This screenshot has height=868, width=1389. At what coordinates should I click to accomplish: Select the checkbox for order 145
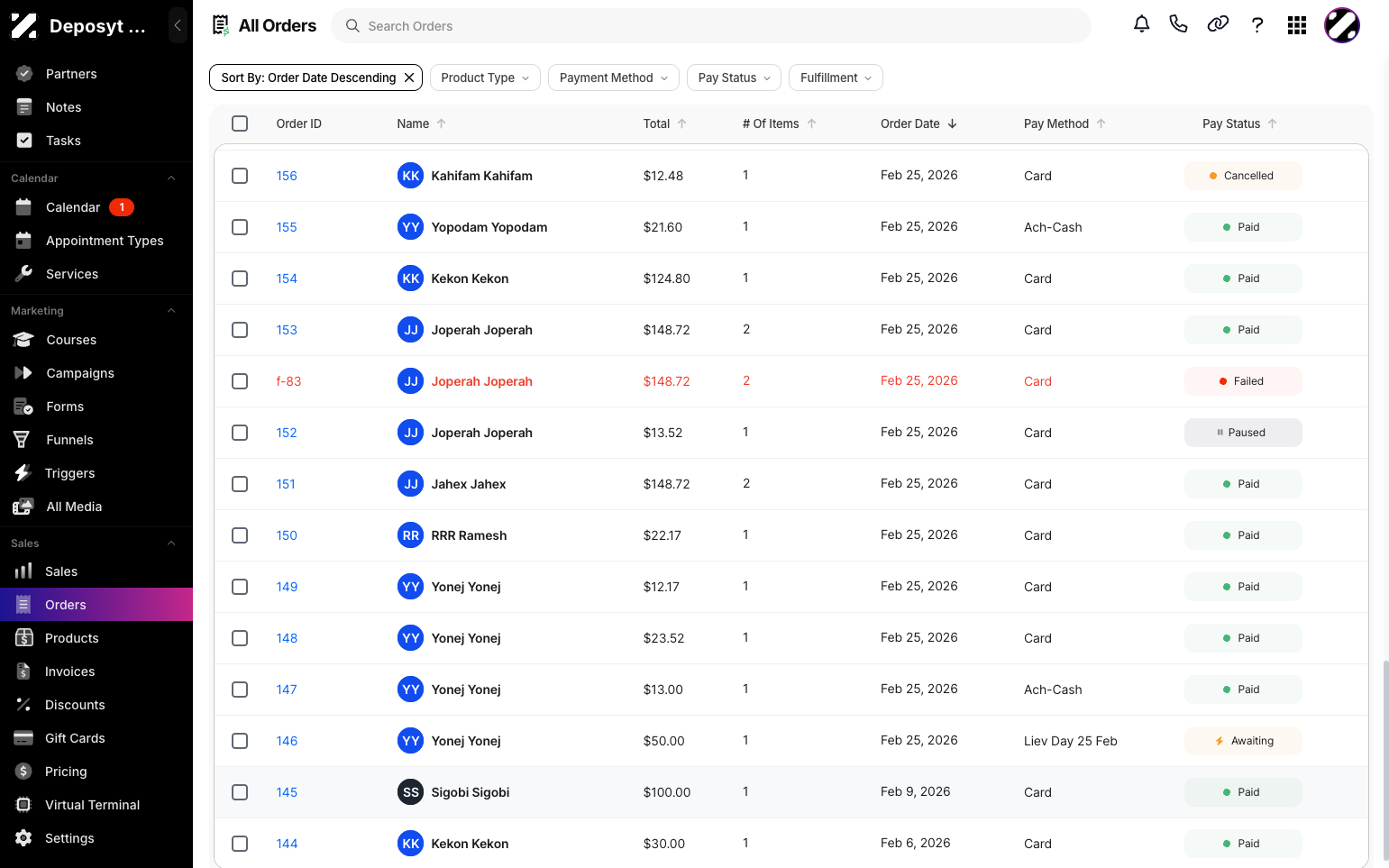(240, 792)
